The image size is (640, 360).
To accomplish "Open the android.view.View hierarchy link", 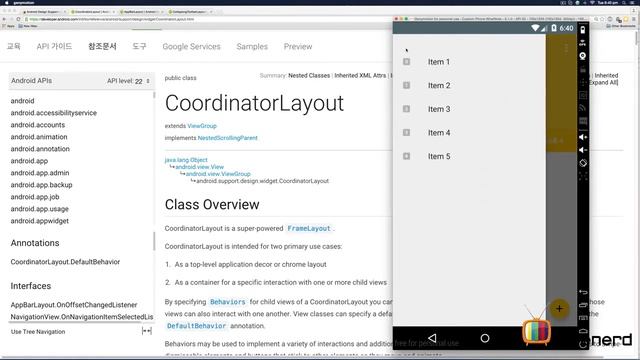I will pyautogui.click(x=200, y=167).
